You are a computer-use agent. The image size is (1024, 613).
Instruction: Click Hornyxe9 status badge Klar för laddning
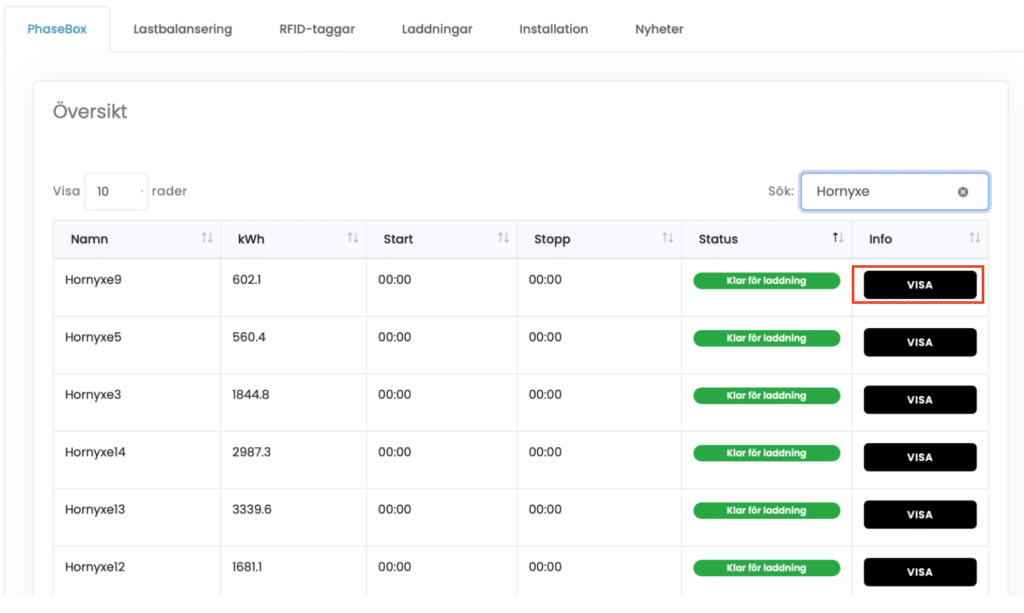coord(767,281)
